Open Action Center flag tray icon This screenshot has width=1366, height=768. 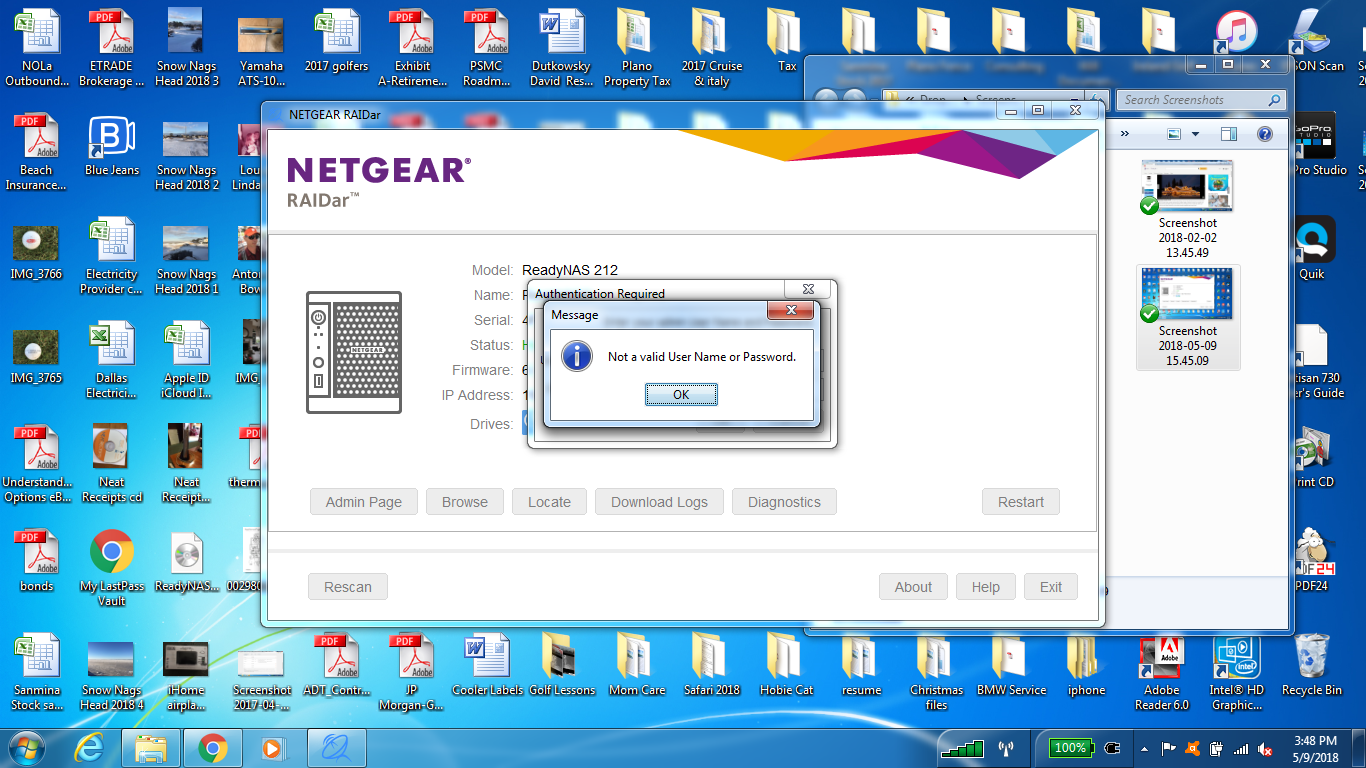1167,748
